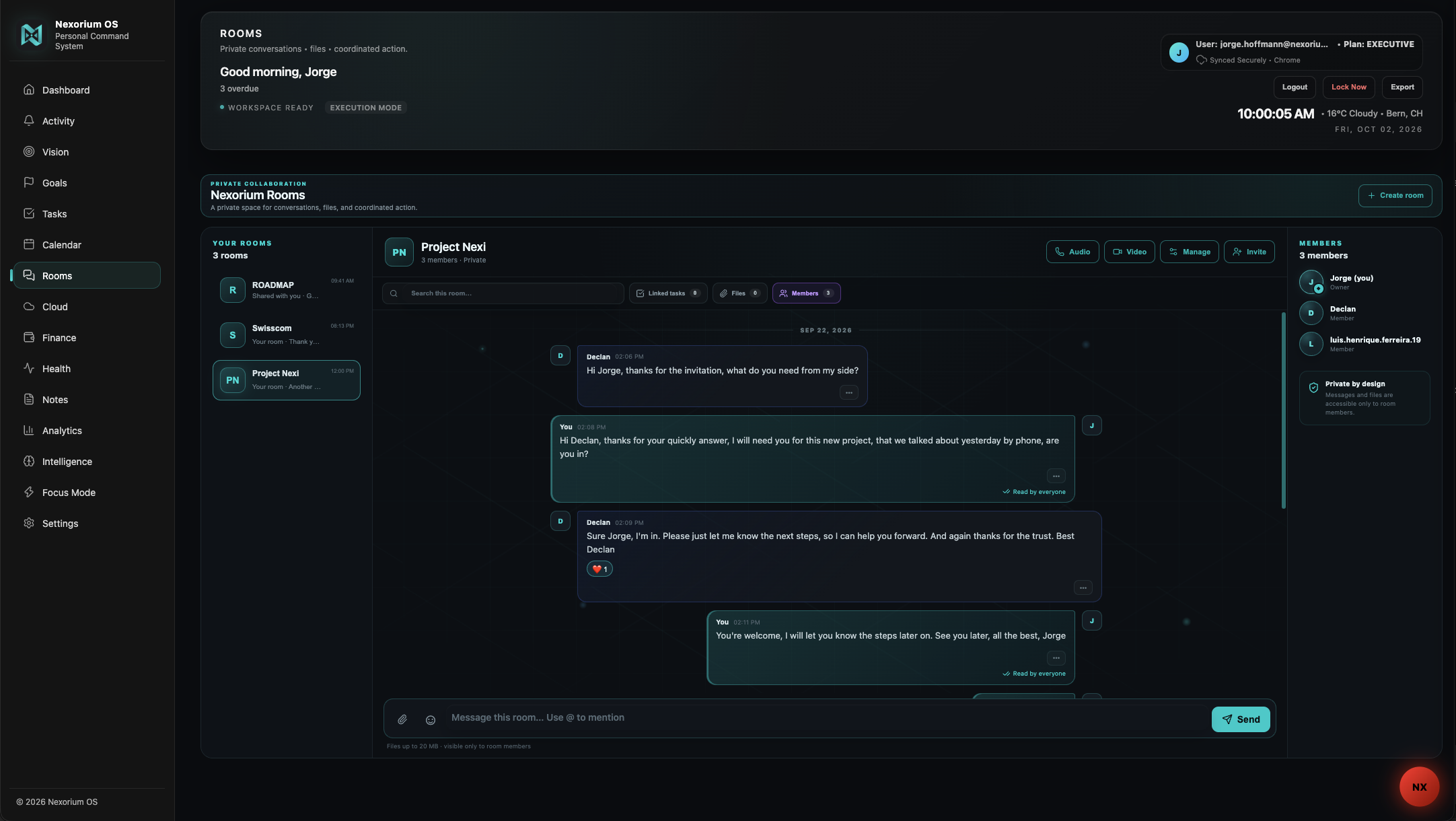Open the Health section
Viewport: 1456px width, 821px height.
click(87, 369)
